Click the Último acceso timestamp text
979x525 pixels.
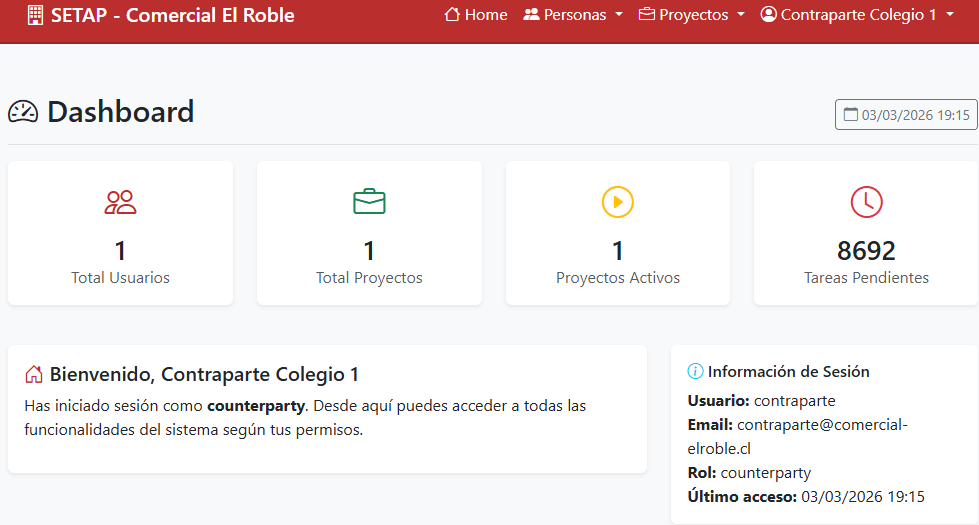pyautogui.click(x=862, y=496)
